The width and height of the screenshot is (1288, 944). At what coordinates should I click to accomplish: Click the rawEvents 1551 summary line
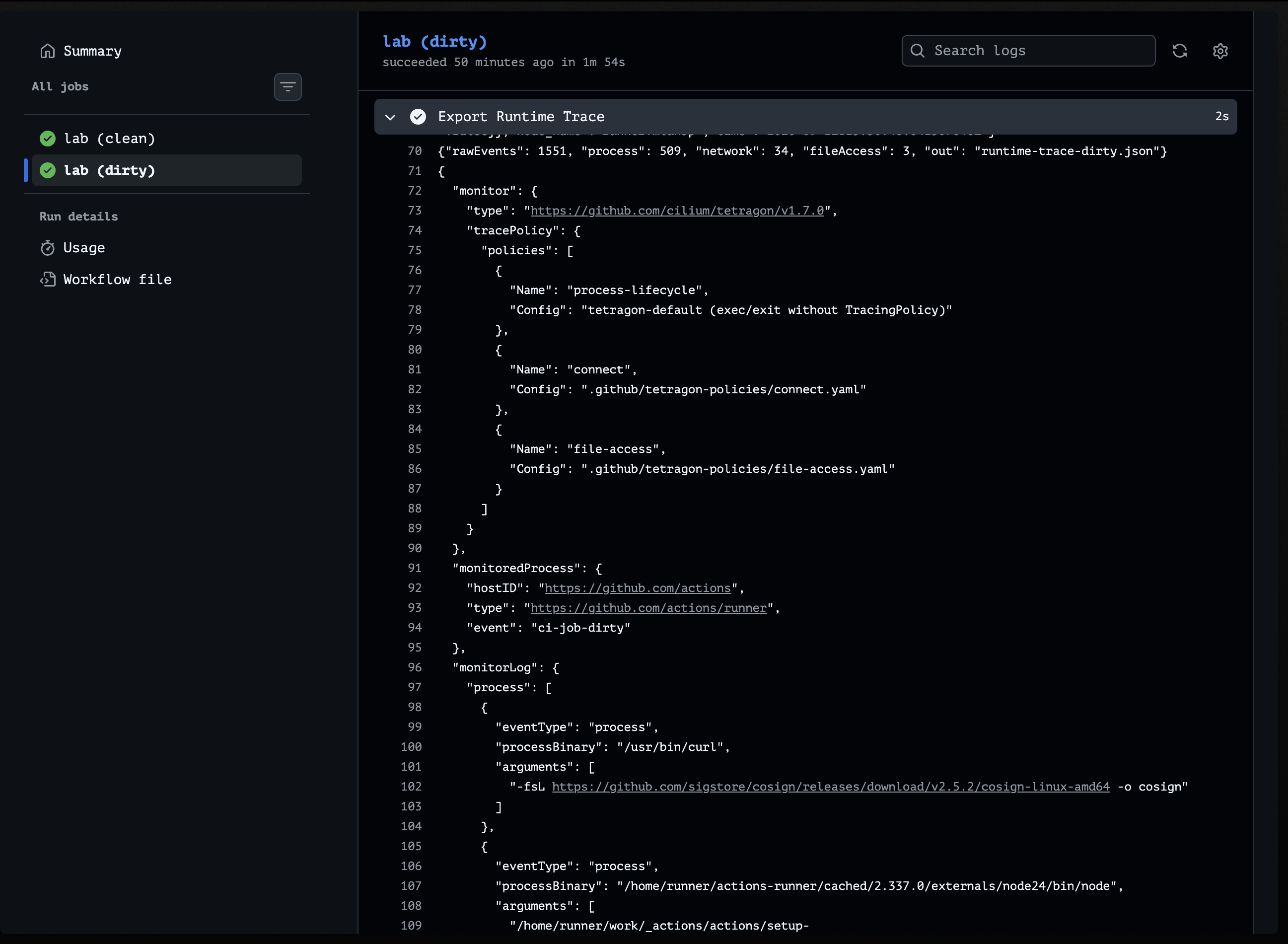click(802, 151)
